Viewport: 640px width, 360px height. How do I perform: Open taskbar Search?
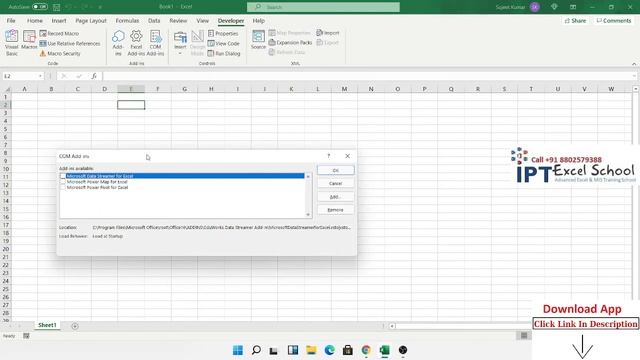256,350
